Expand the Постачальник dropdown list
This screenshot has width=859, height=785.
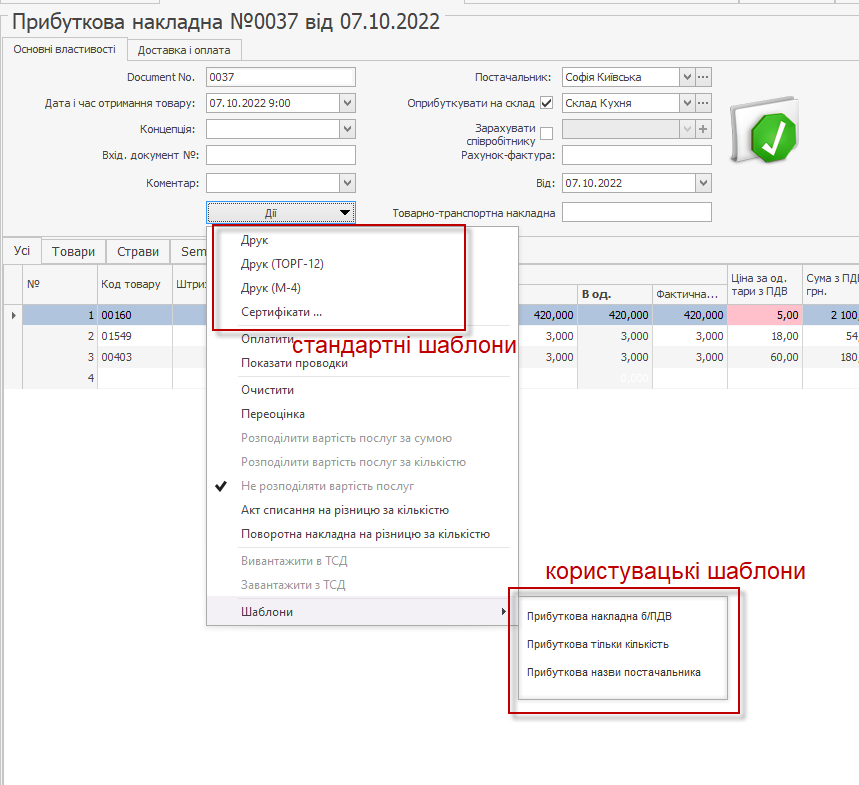(x=686, y=77)
